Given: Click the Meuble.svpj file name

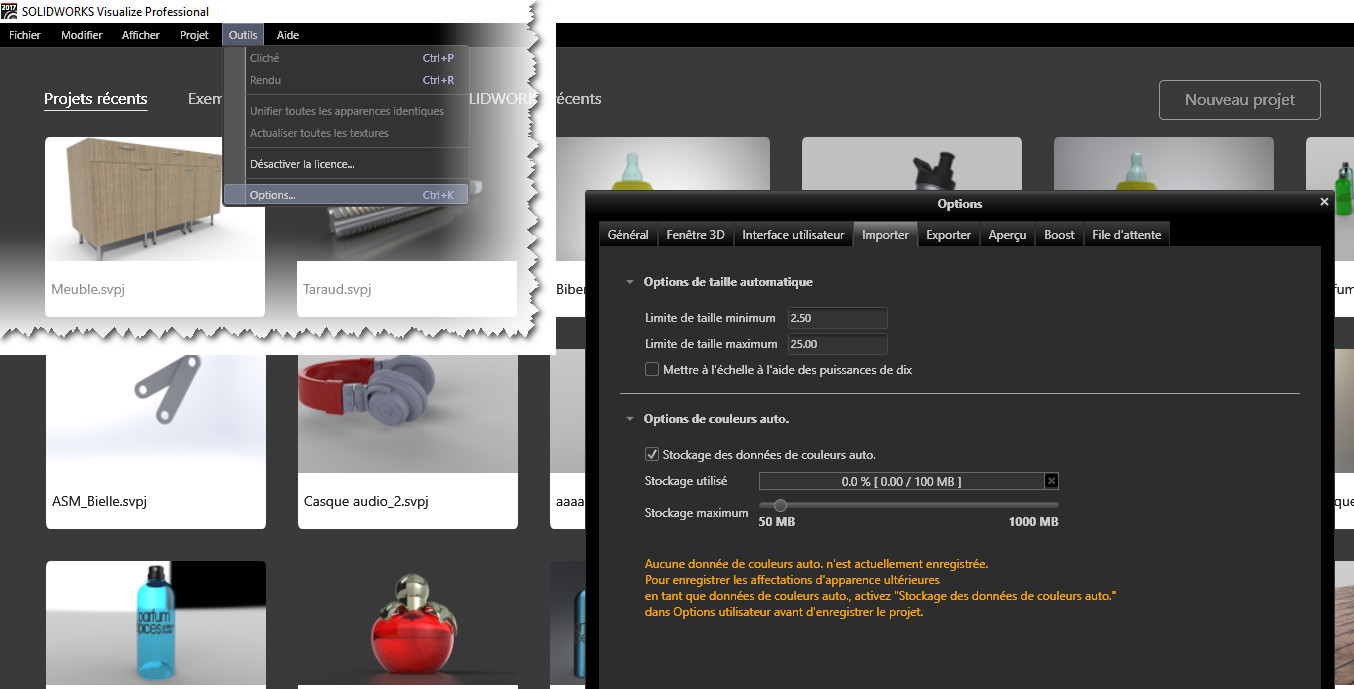Looking at the screenshot, I should point(87,290).
